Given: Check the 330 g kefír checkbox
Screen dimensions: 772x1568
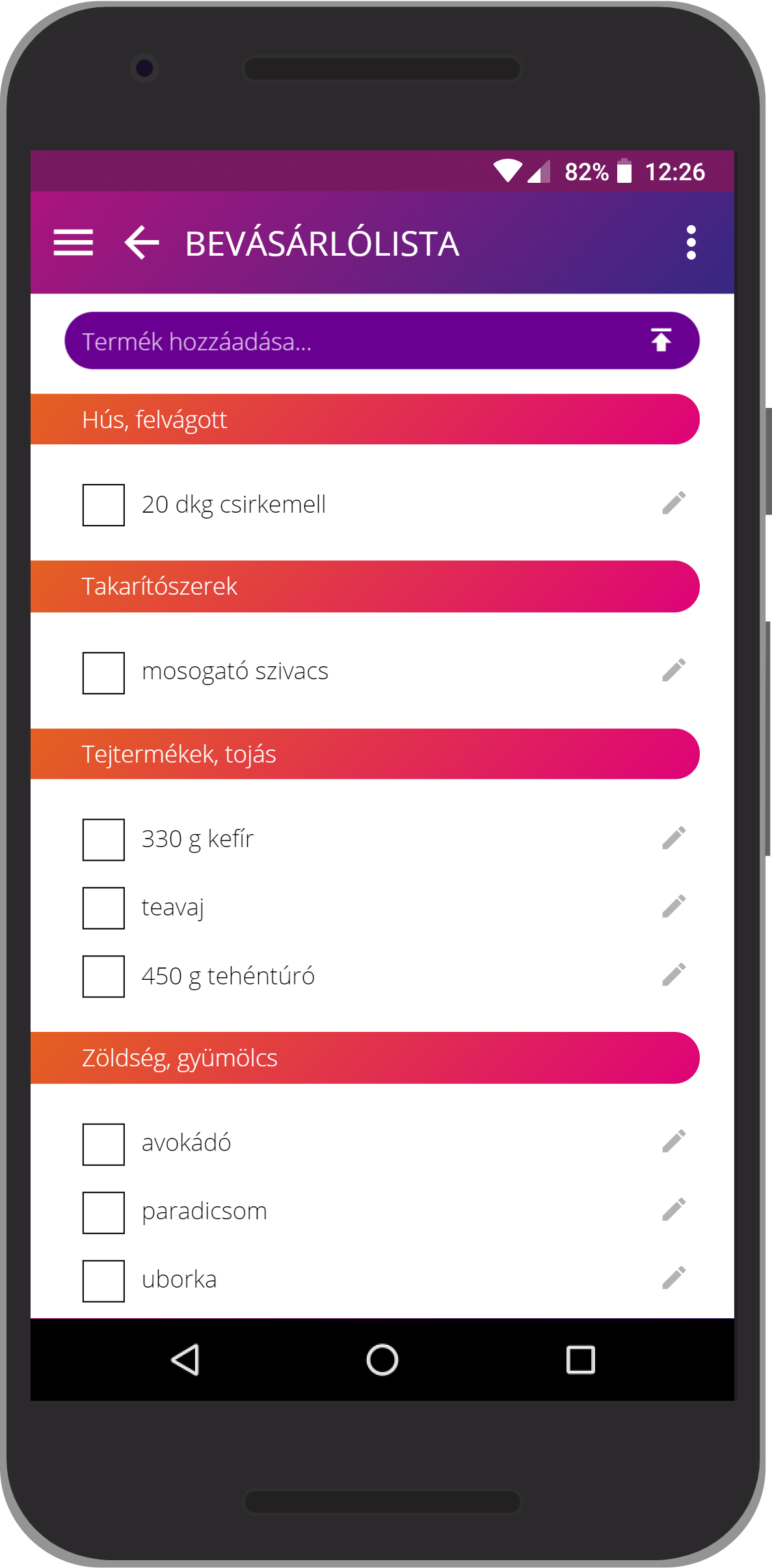Looking at the screenshot, I should (103, 839).
